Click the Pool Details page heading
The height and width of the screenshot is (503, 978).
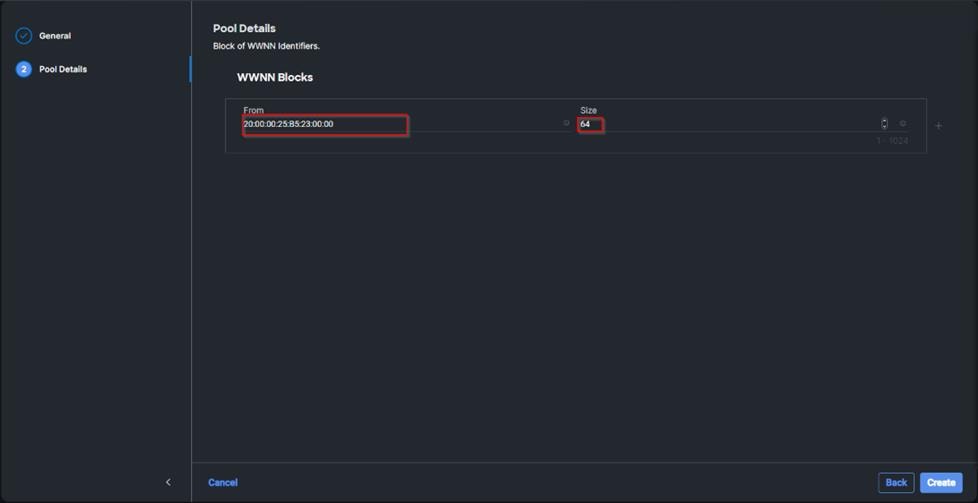click(x=244, y=28)
